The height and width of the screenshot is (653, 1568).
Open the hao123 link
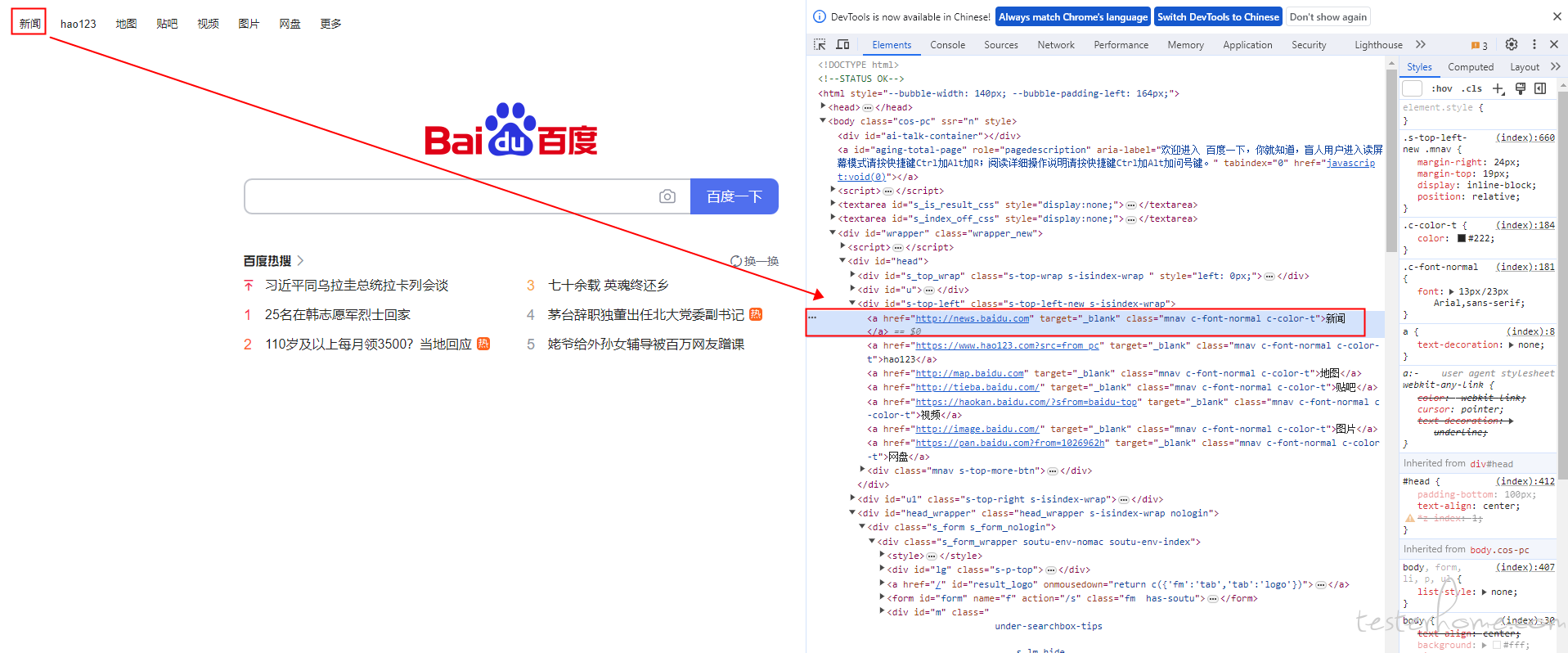click(x=79, y=24)
